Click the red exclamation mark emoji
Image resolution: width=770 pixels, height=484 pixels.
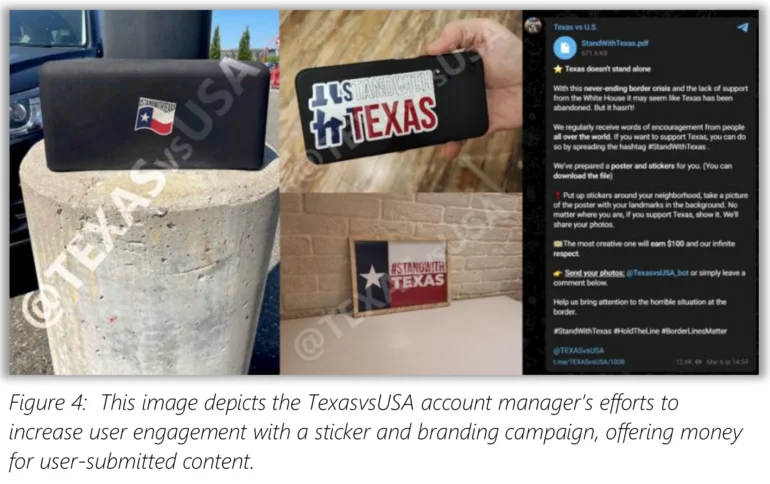[558, 195]
